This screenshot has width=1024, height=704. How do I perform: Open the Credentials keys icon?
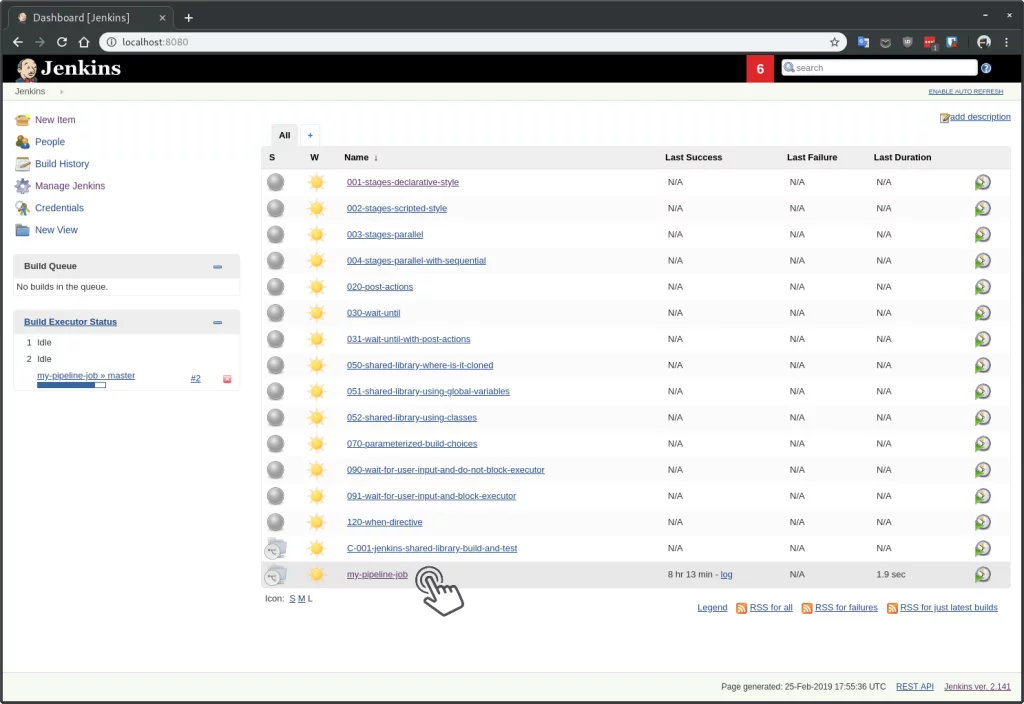point(23,208)
